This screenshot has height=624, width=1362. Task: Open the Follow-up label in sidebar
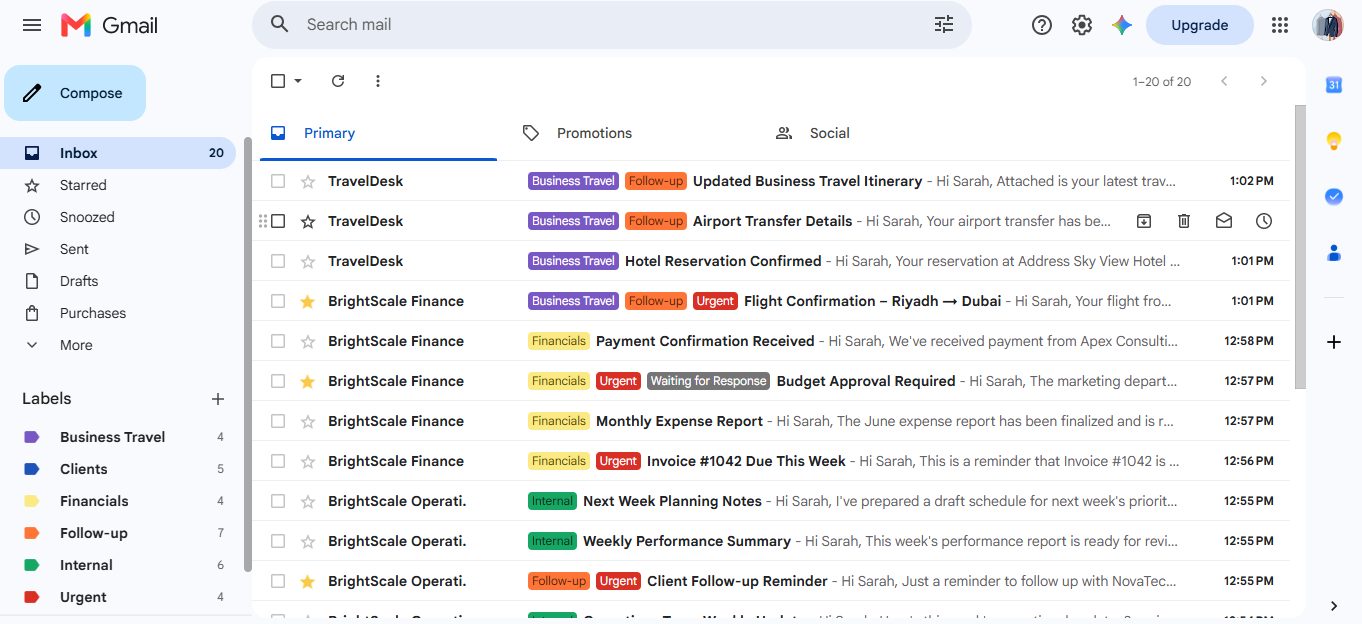pos(118,533)
